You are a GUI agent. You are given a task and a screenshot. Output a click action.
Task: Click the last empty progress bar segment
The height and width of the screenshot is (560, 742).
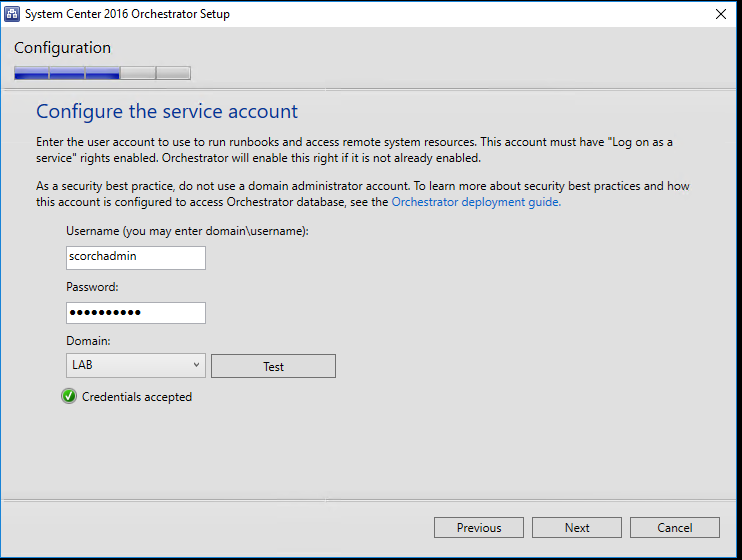tap(174, 73)
